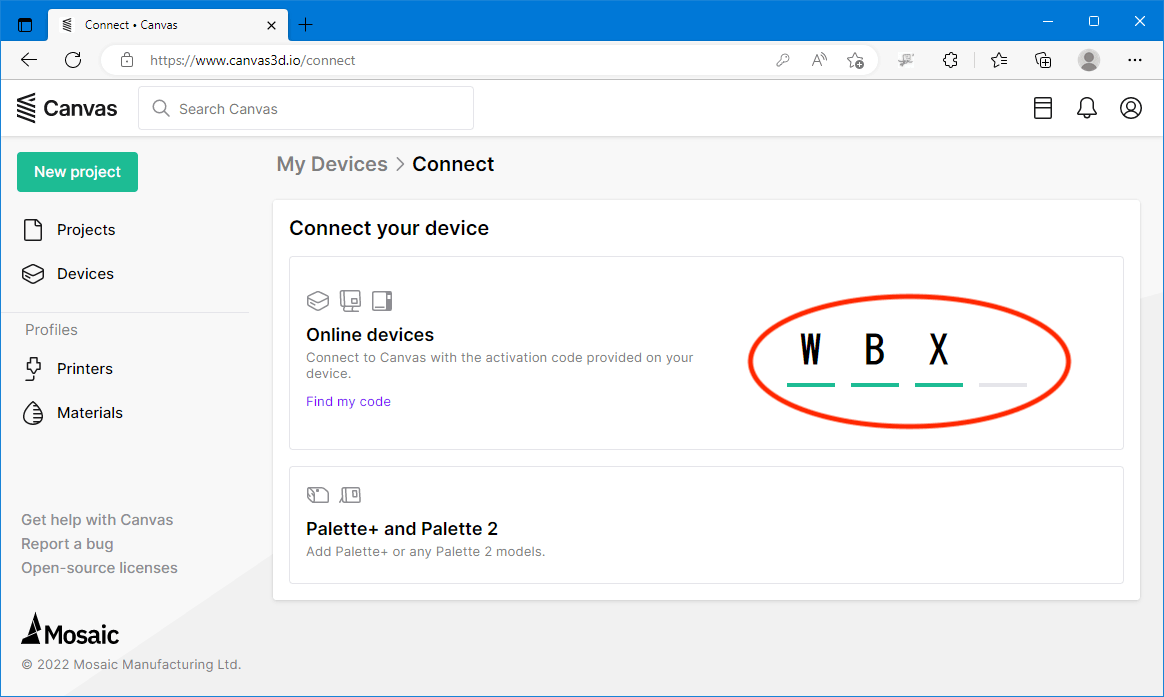Viewport: 1164px width, 697px height.
Task: Open the Favorites list icon
Action: click(x=999, y=60)
